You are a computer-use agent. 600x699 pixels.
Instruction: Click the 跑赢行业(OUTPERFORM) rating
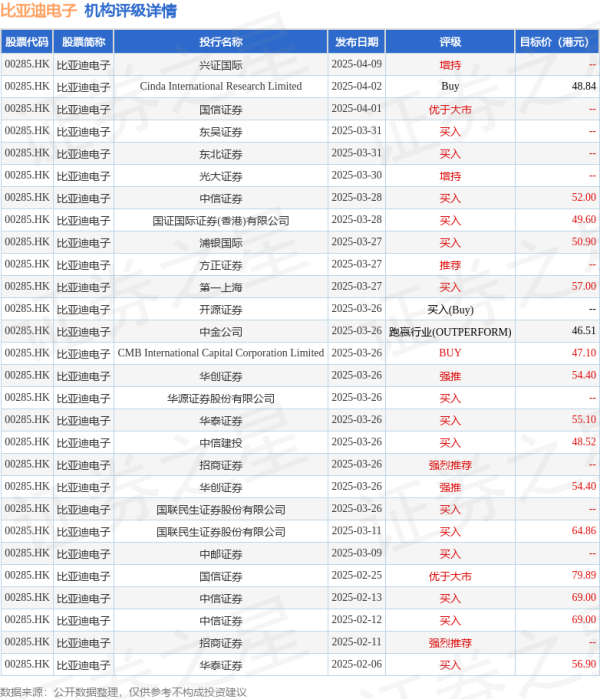tap(450, 332)
